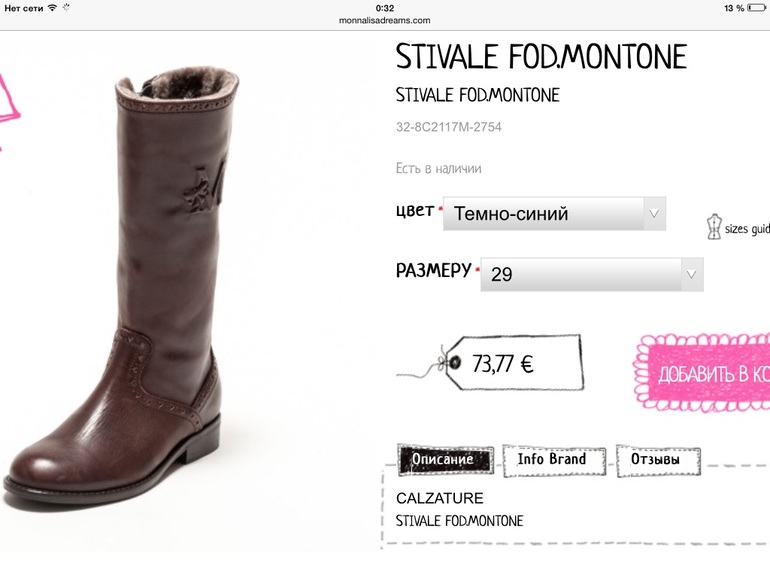Click the Есть в наличии availability text
Screen dimensions: 770x578
click(x=438, y=169)
